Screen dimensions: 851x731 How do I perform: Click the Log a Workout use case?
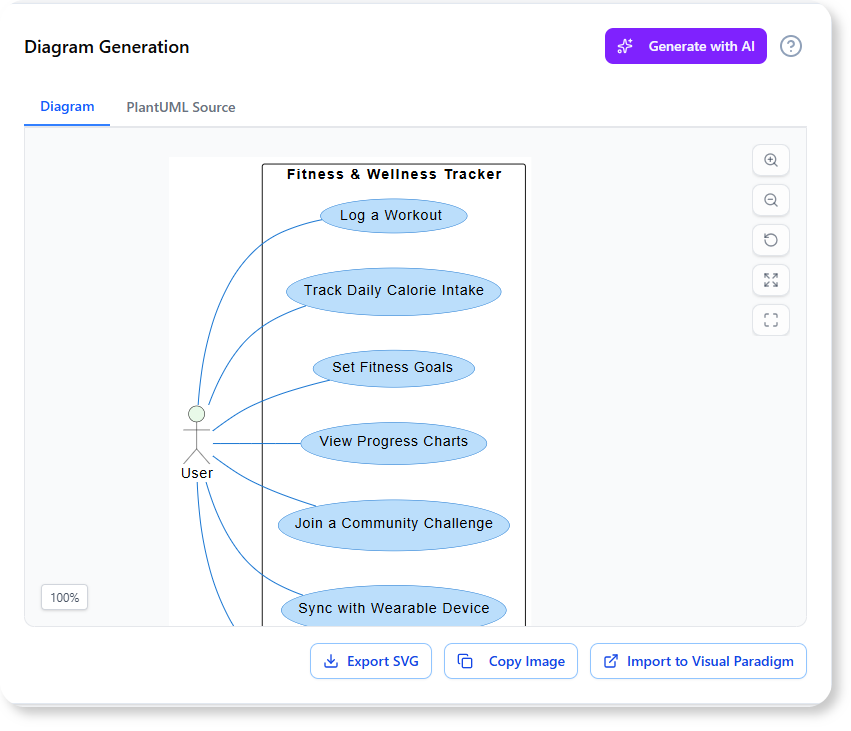coord(394,215)
